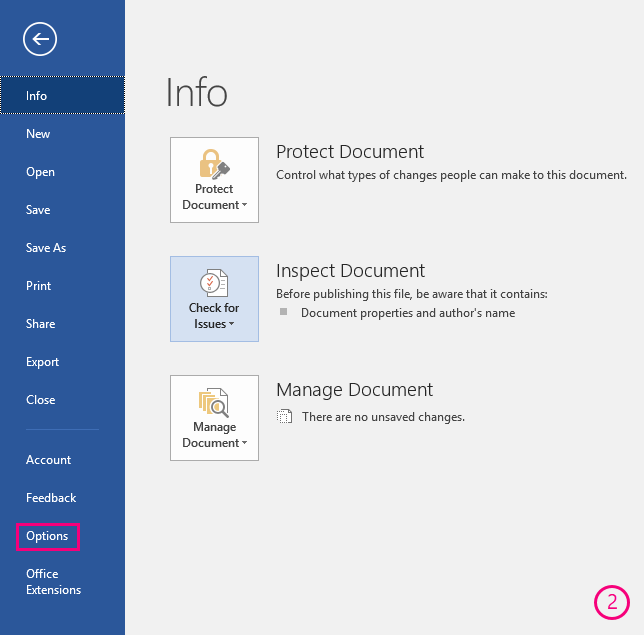Click the Manage Document magnifier pages icon

(x=214, y=402)
